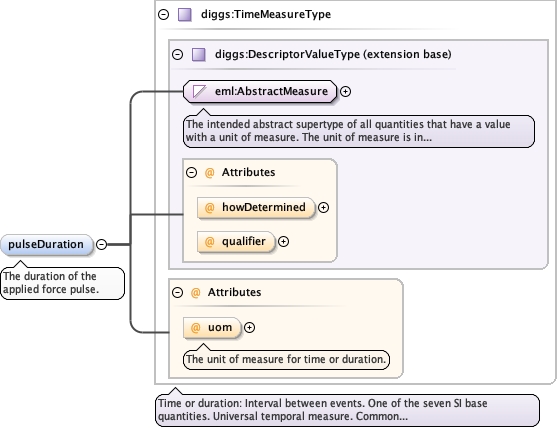Click the @ icon in qualifier
This screenshot has width=558, height=430.
[x=210, y=242]
